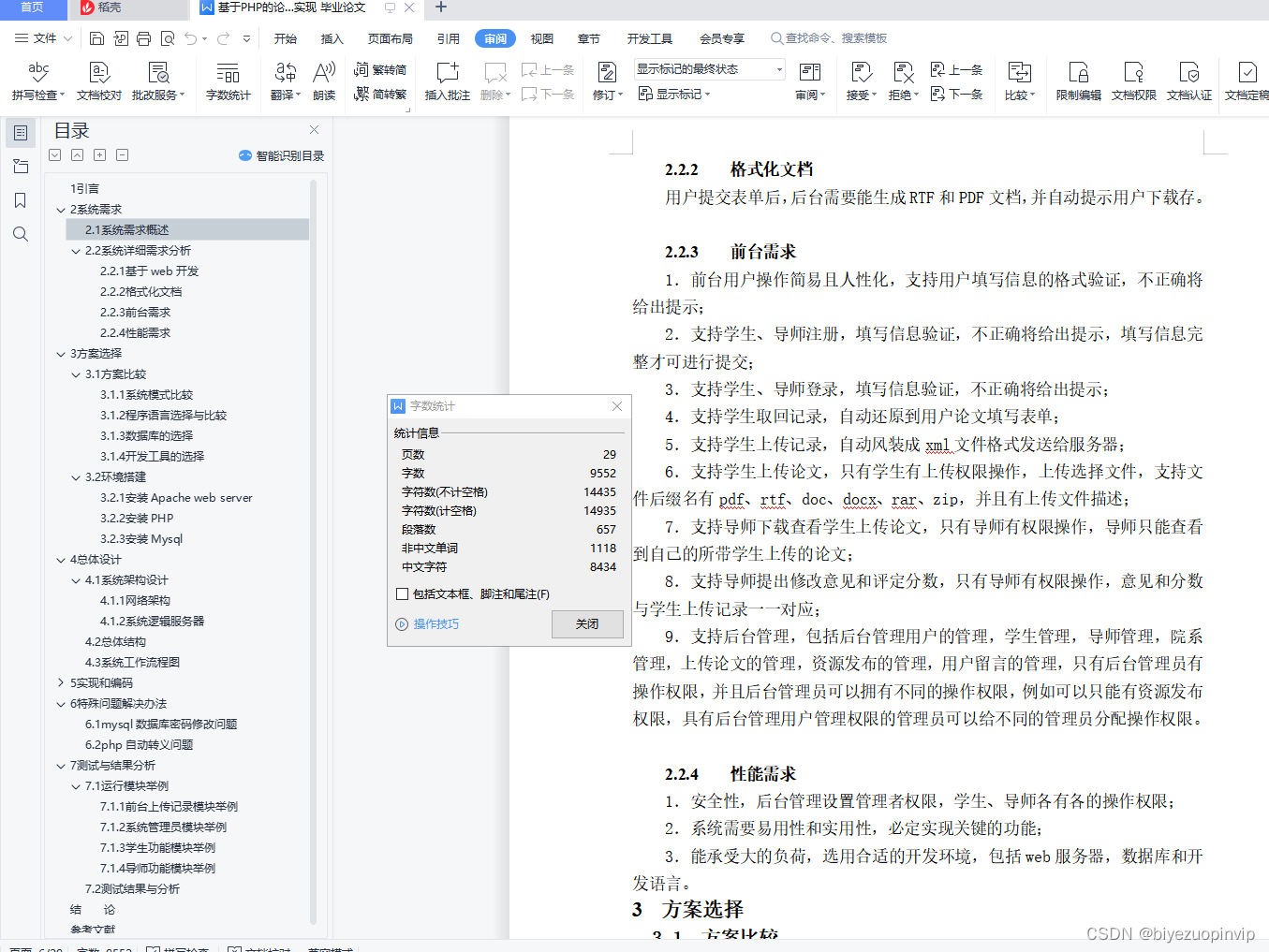Switch to the 引用 ribbon tab

pos(449,38)
